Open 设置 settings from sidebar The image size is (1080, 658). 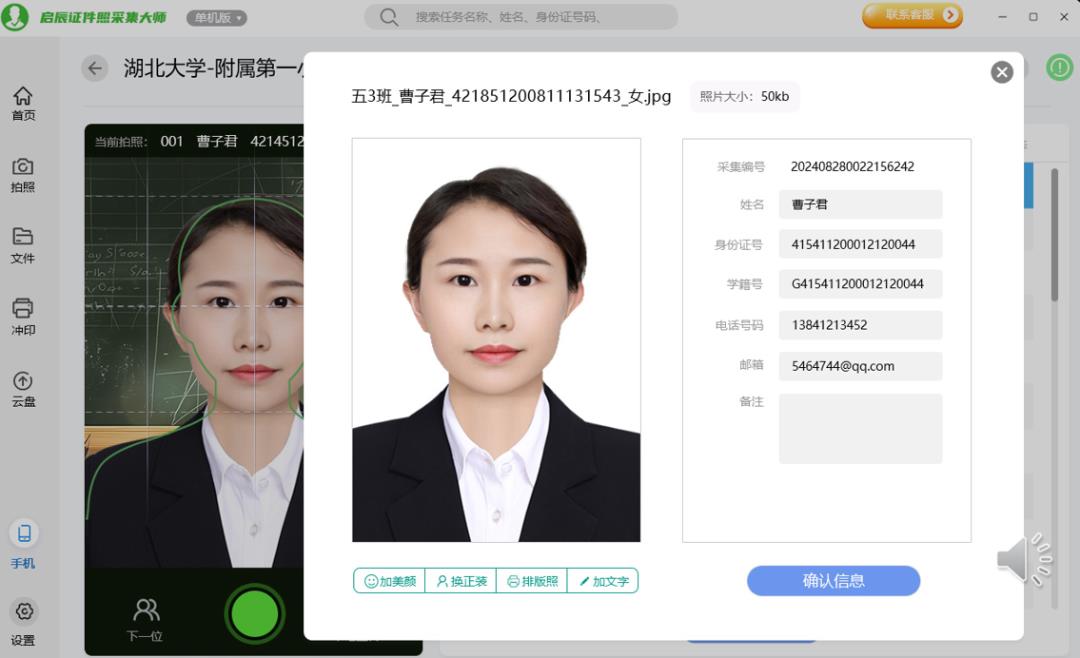[x=23, y=621]
